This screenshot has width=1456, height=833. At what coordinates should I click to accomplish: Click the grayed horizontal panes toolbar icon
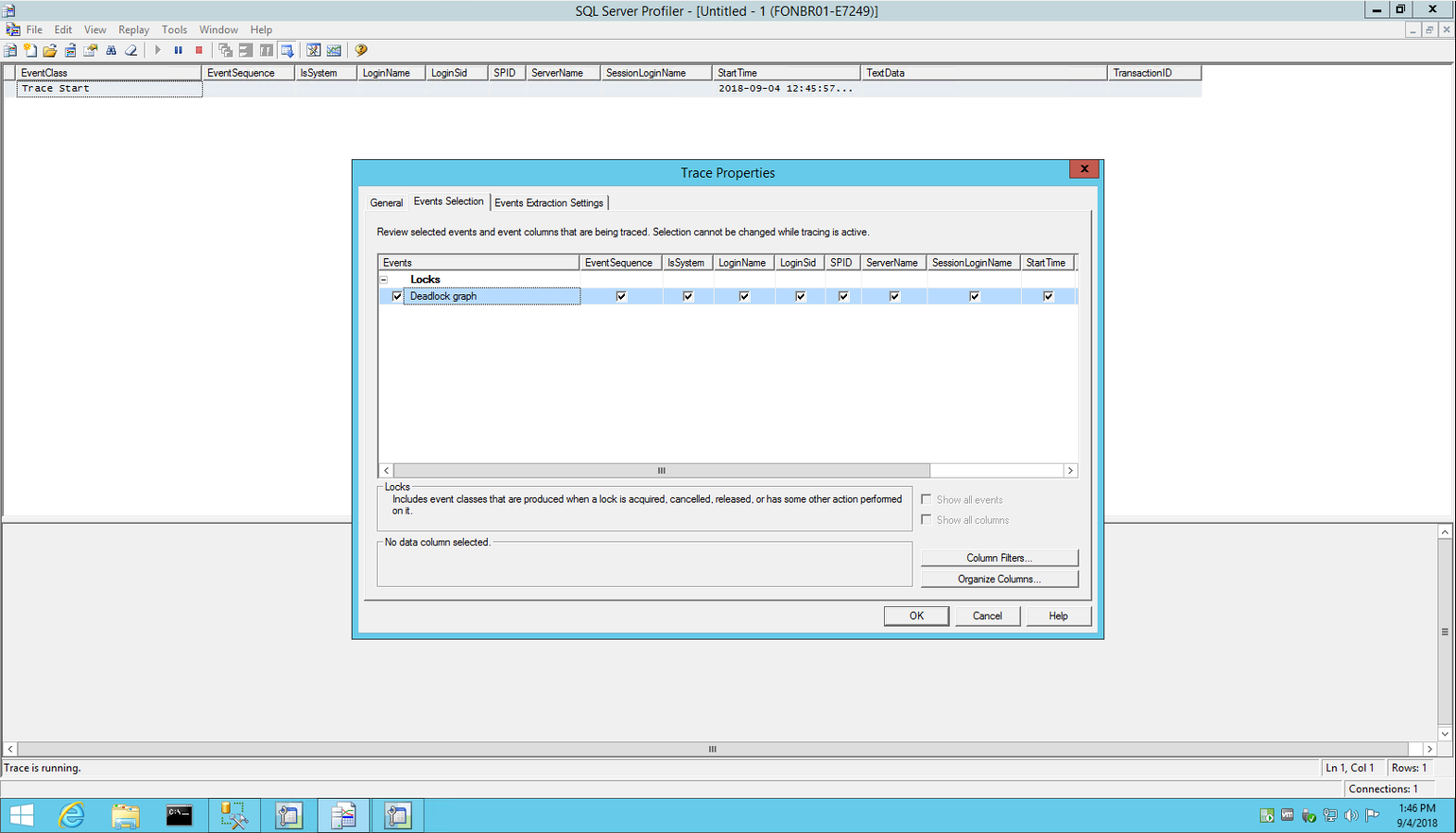pyautogui.click(x=245, y=50)
